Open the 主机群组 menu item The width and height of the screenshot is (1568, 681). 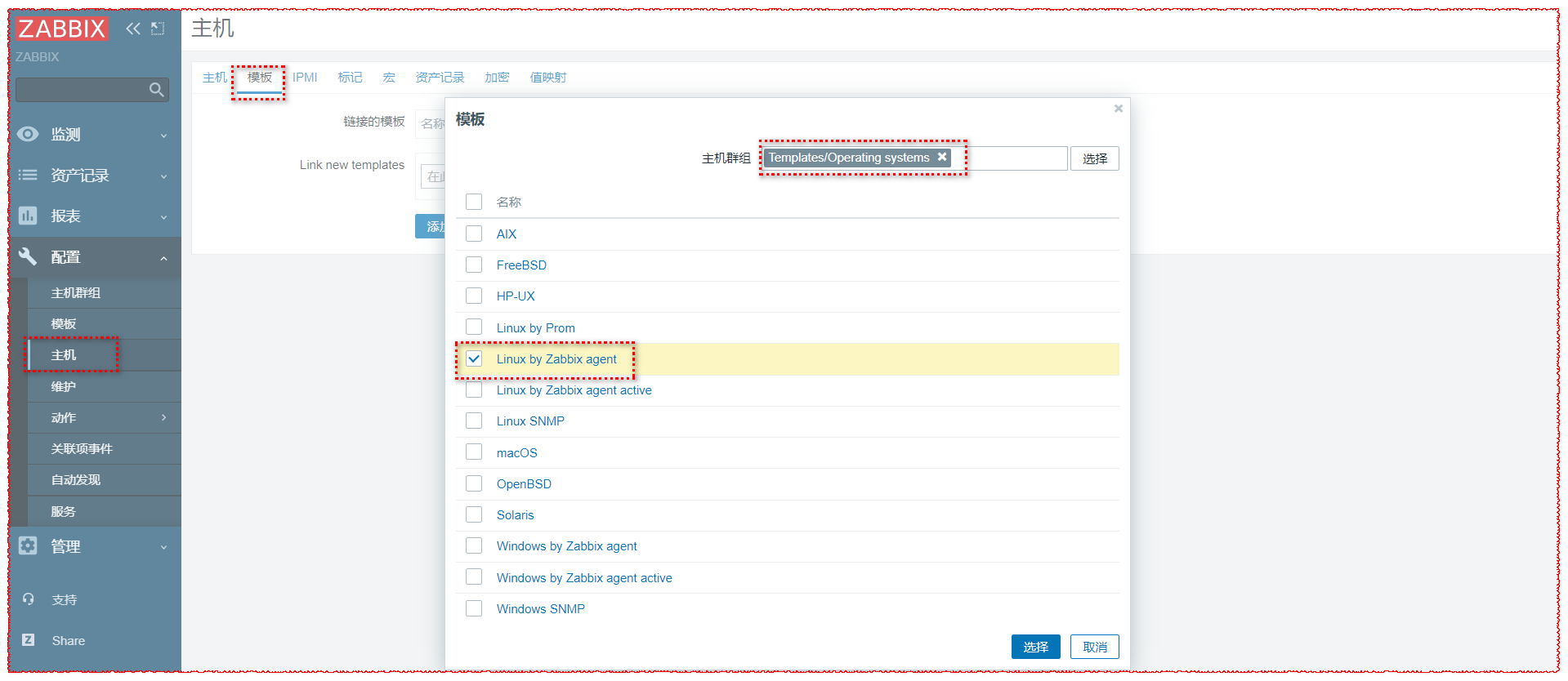pos(105,292)
